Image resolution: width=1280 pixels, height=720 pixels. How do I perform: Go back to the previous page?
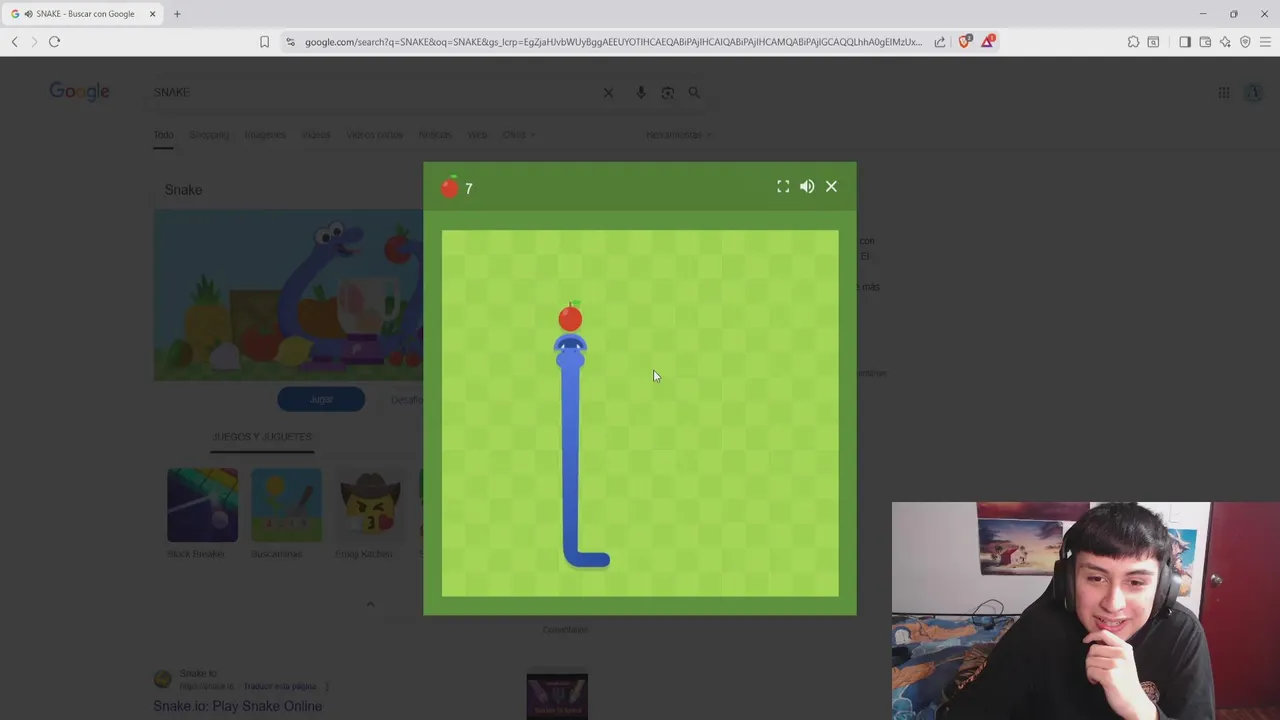14,42
